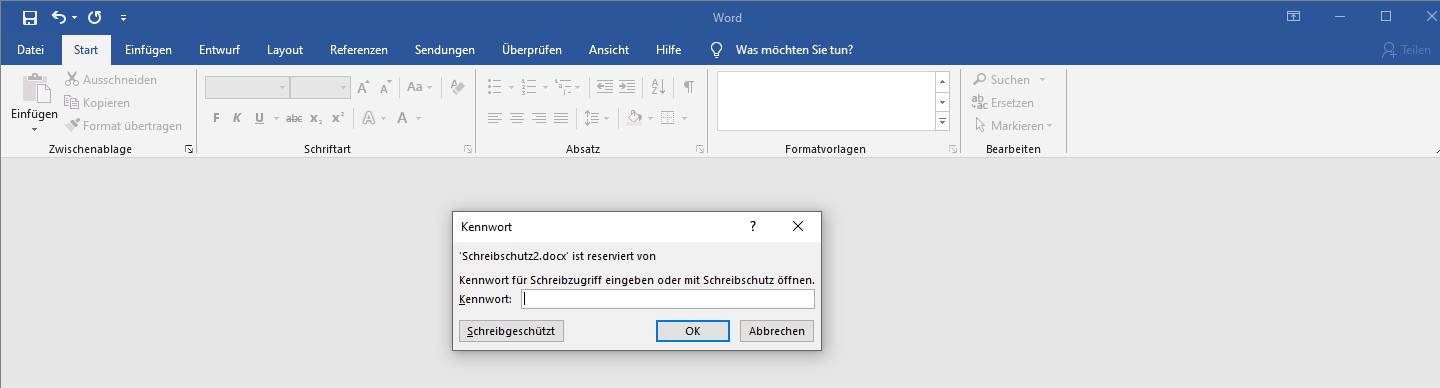Open the Datei tab
Screen dimensions: 1440x388
click(x=31, y=50)
